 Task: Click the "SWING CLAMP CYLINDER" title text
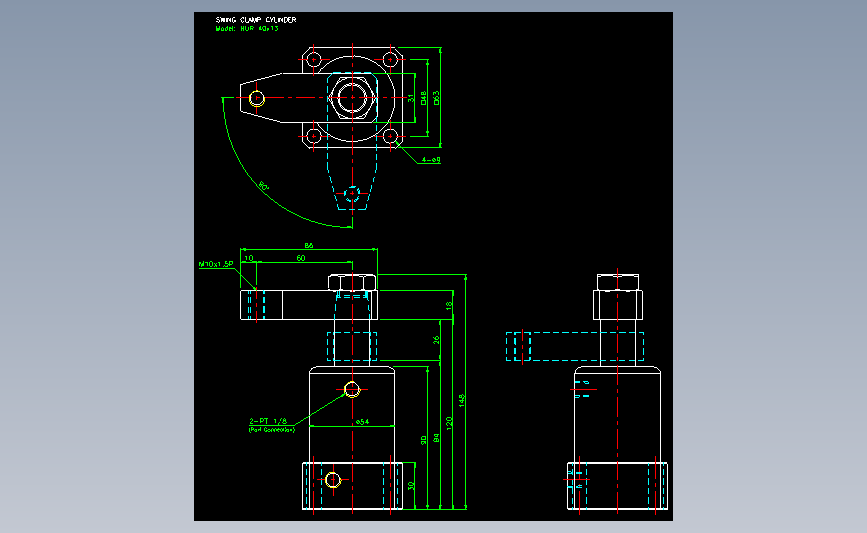pos(256,20)
